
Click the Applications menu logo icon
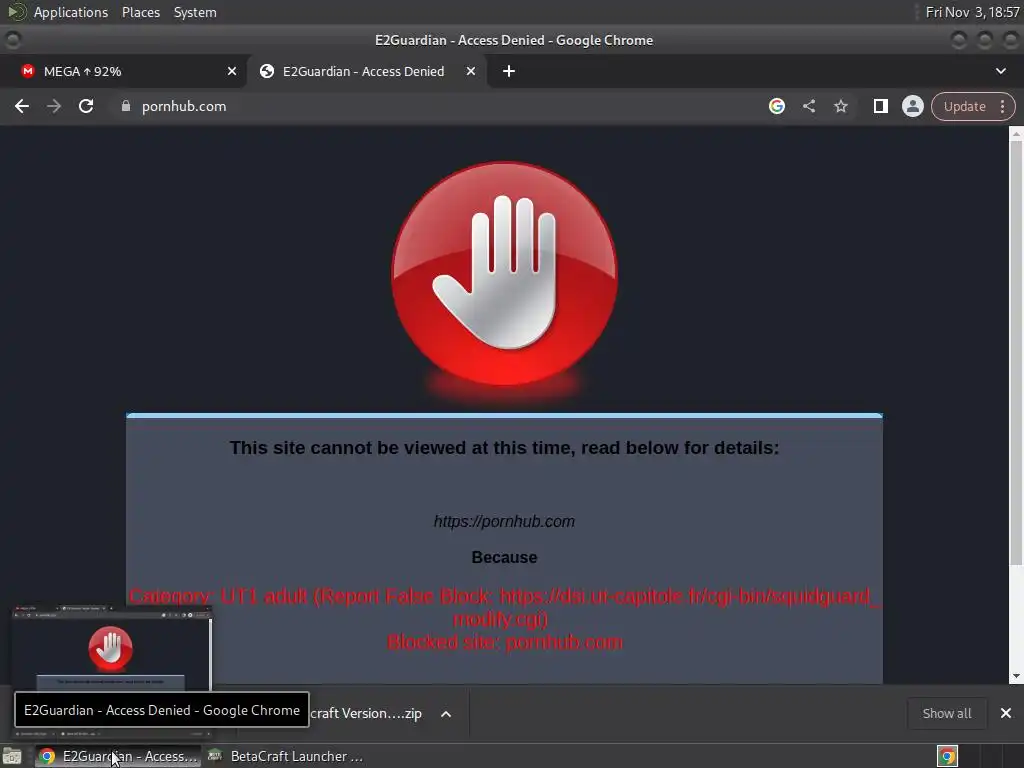[x=16, y=12]
